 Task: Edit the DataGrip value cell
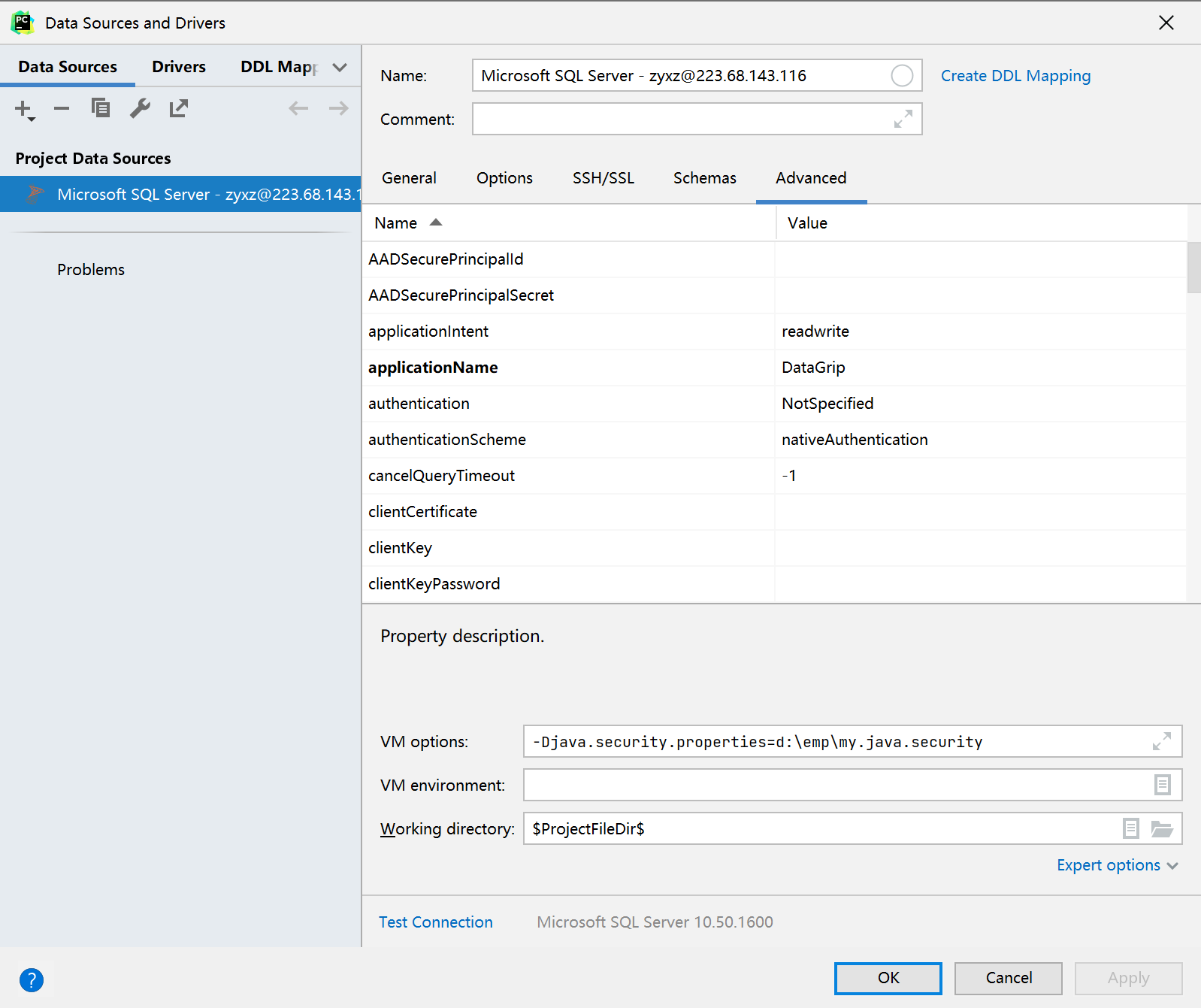tap(981, 368)
